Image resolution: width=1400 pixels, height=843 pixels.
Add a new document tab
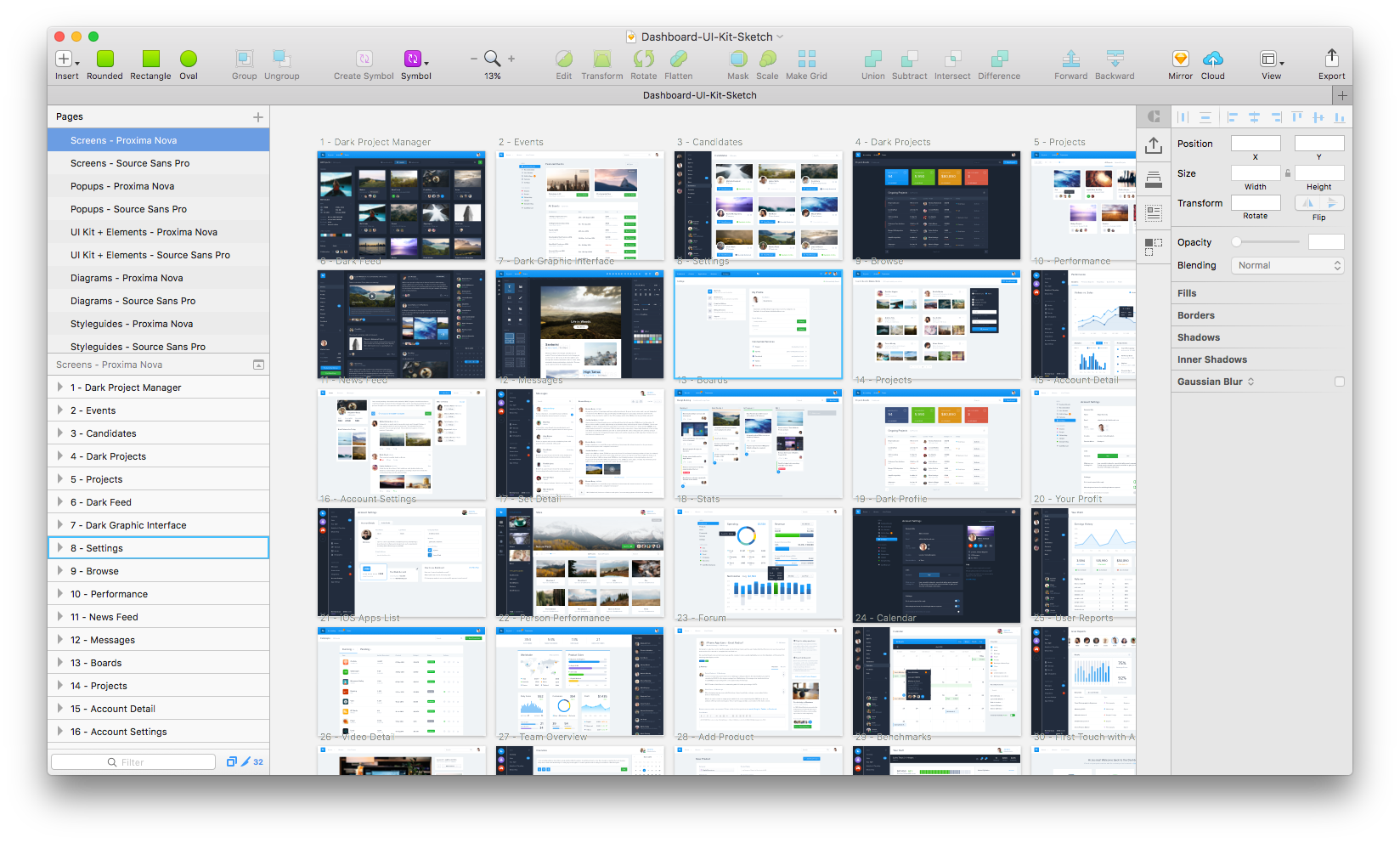[1342, 95]
